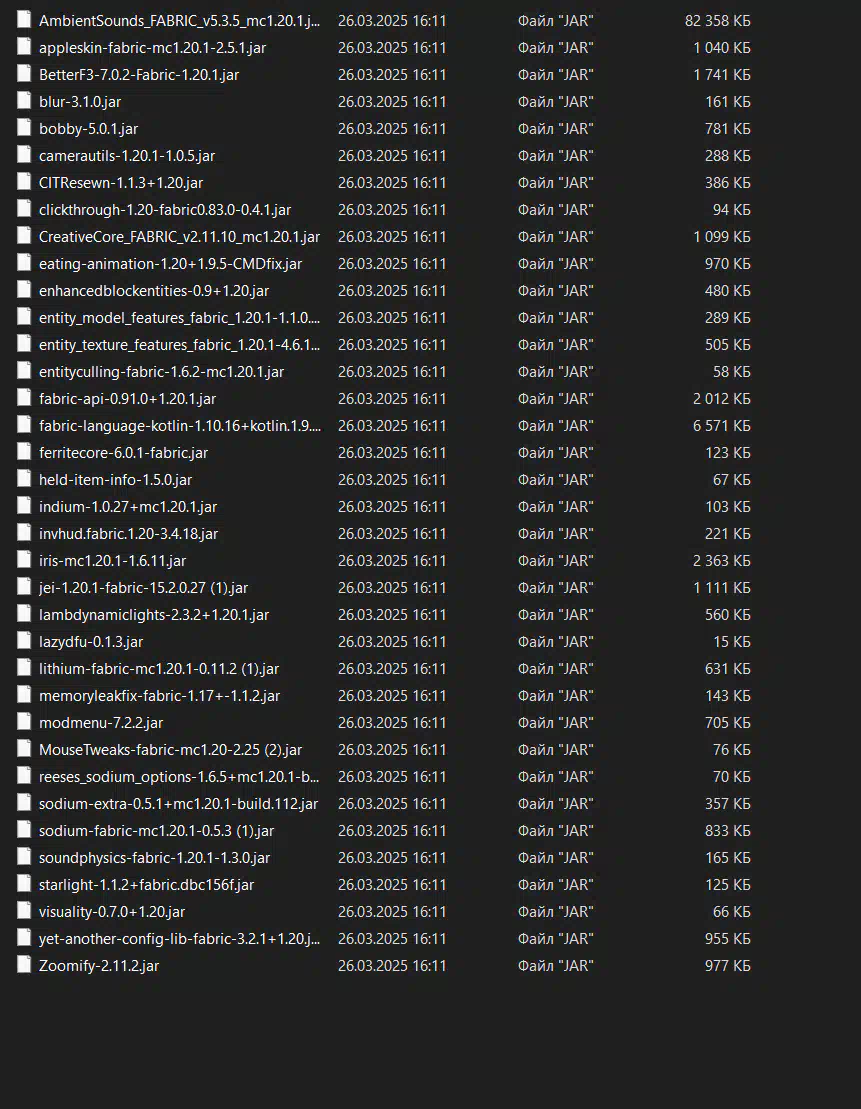Click the file icon beside BetterF3-7.0.2-Fabric-1.20.1.jar
The height and width of the screenshot is (1109, 861).
point(24,74)
